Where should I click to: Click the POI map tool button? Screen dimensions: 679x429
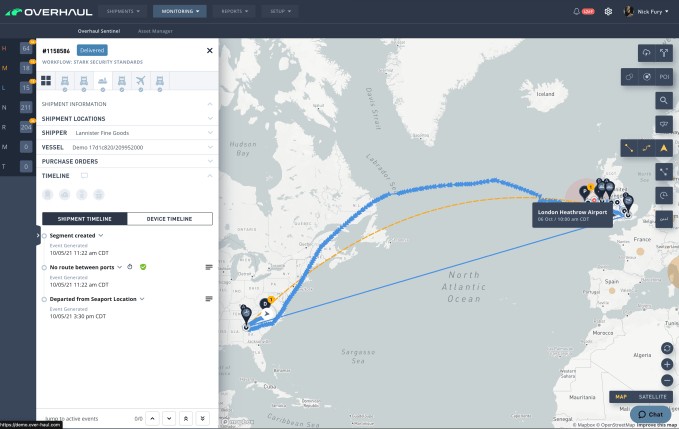click(664, 77)
